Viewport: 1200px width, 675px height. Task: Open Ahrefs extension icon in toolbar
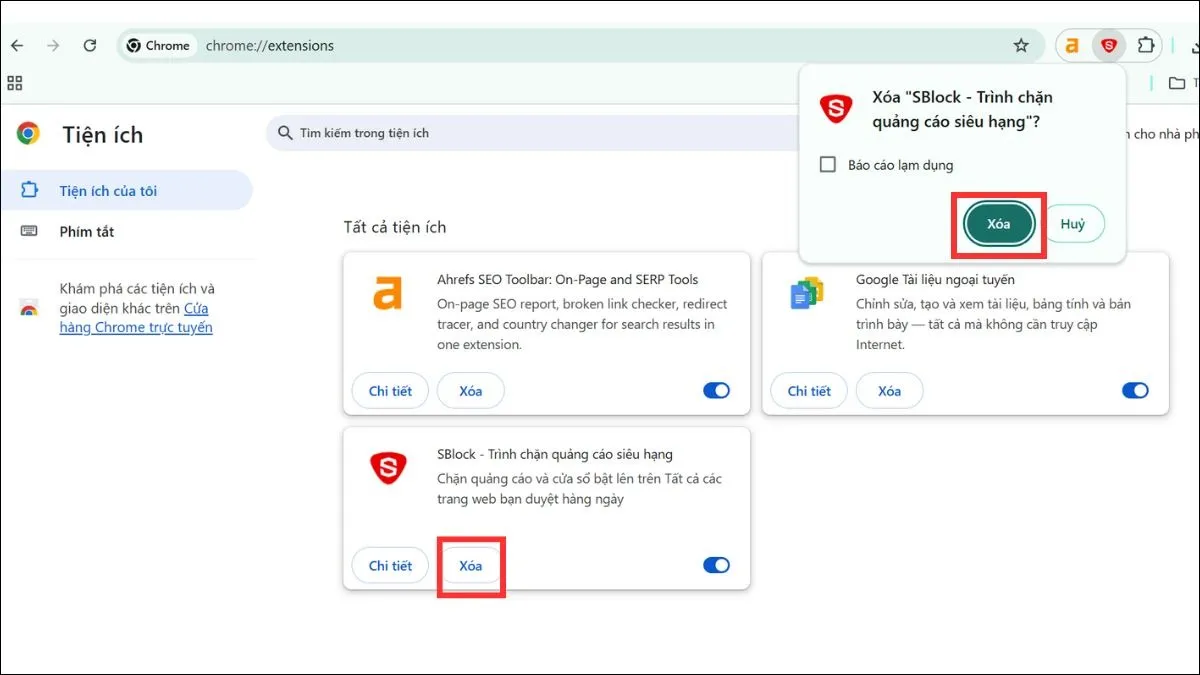pyautogui.click(x=1072, y=46)
